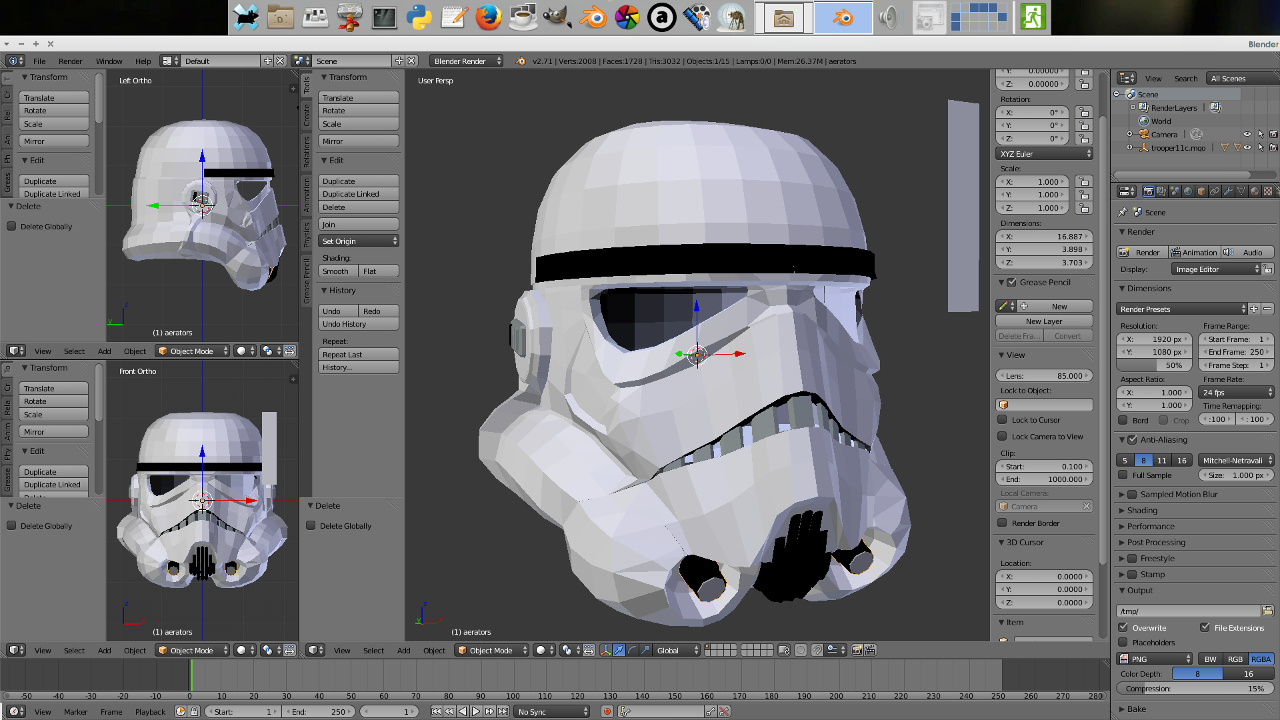Open Firefox from the top dock
The image size is (1280, 720).
487,17
